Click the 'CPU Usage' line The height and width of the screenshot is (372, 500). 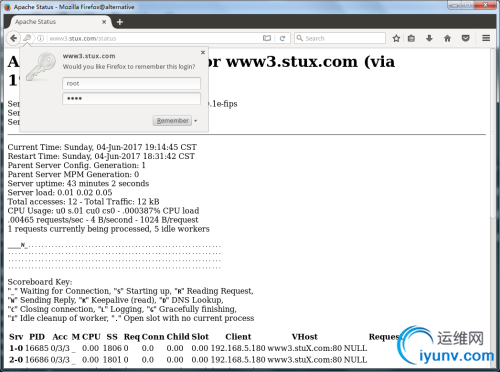103,211
